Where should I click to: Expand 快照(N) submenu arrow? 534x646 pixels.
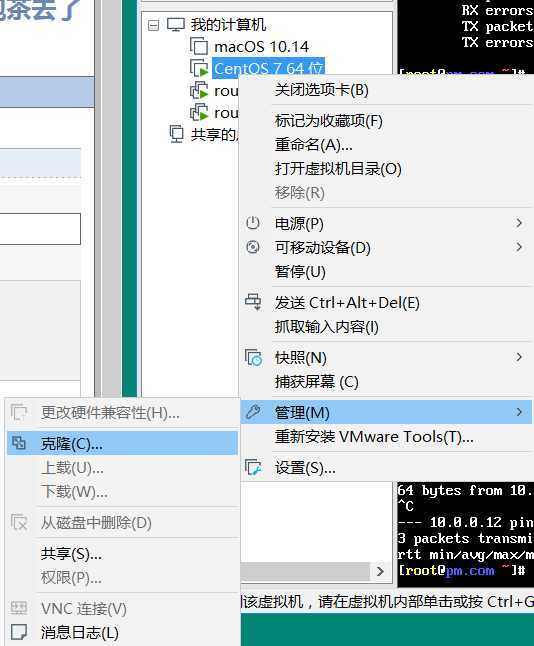(x=519, y=357)
